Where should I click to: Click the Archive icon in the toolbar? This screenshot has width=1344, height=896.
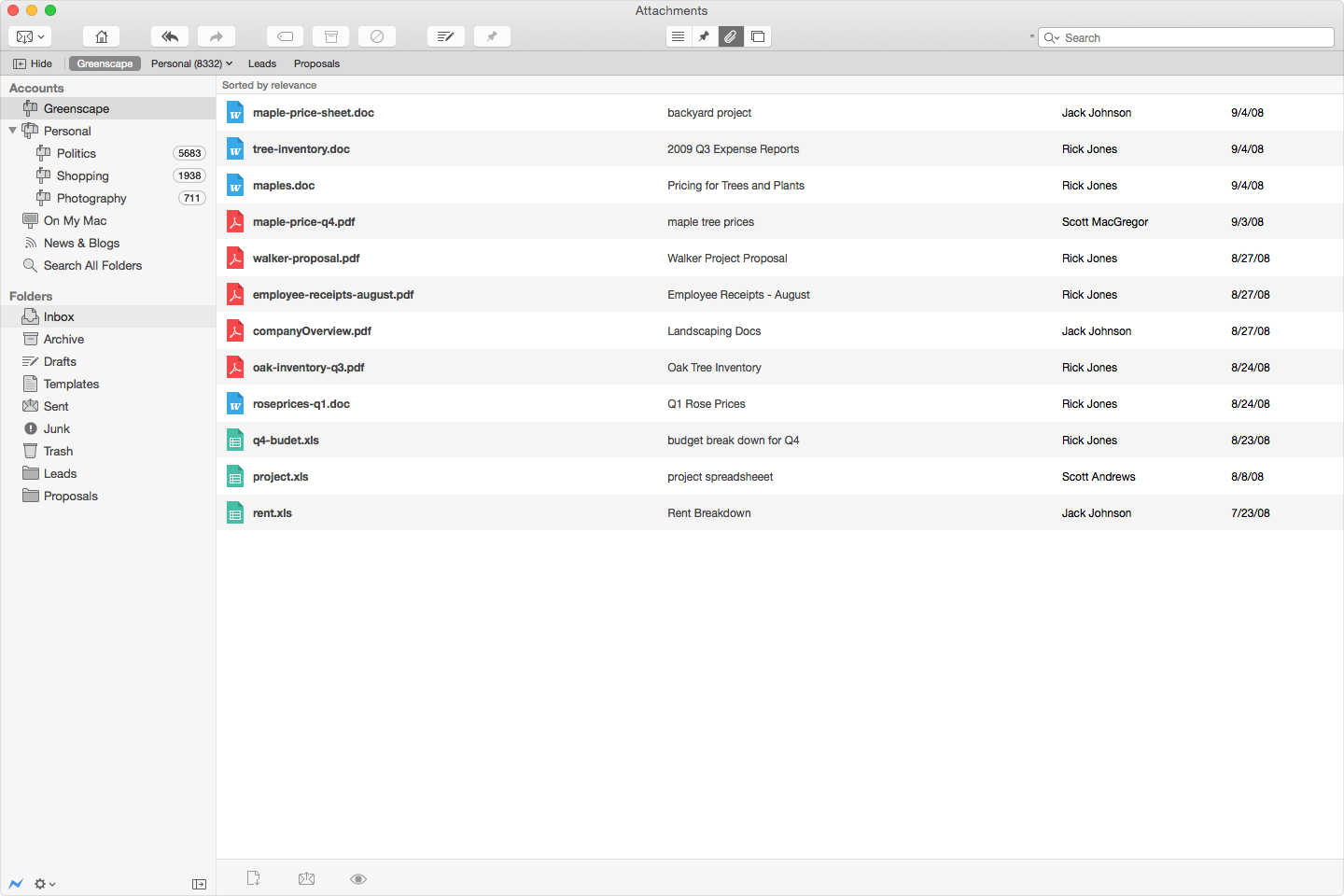330,36
